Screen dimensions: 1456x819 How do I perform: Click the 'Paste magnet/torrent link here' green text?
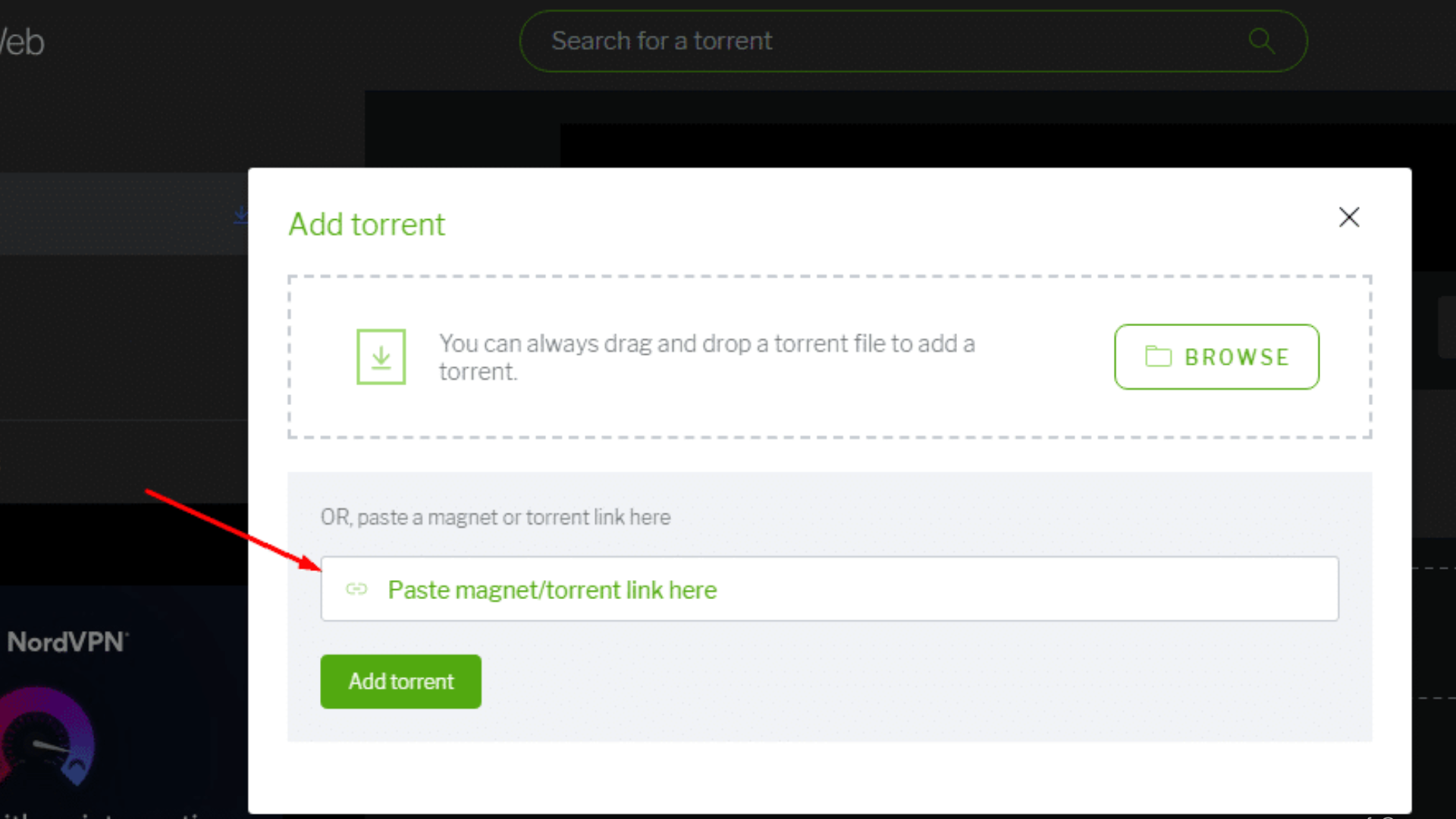pos(552,589)
